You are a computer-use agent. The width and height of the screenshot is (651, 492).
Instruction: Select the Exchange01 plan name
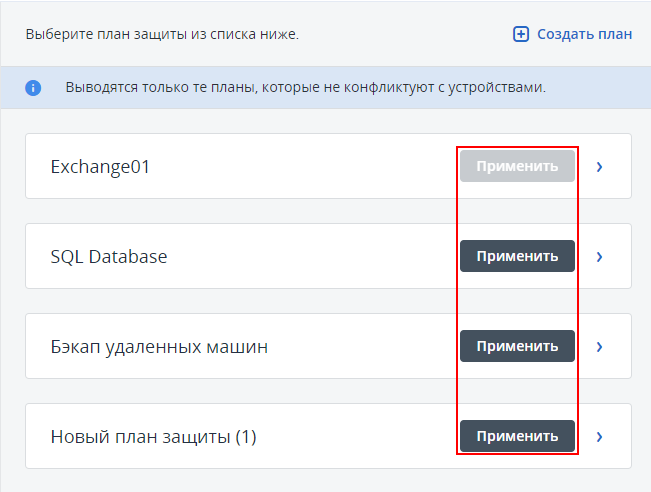coord(100,167)
